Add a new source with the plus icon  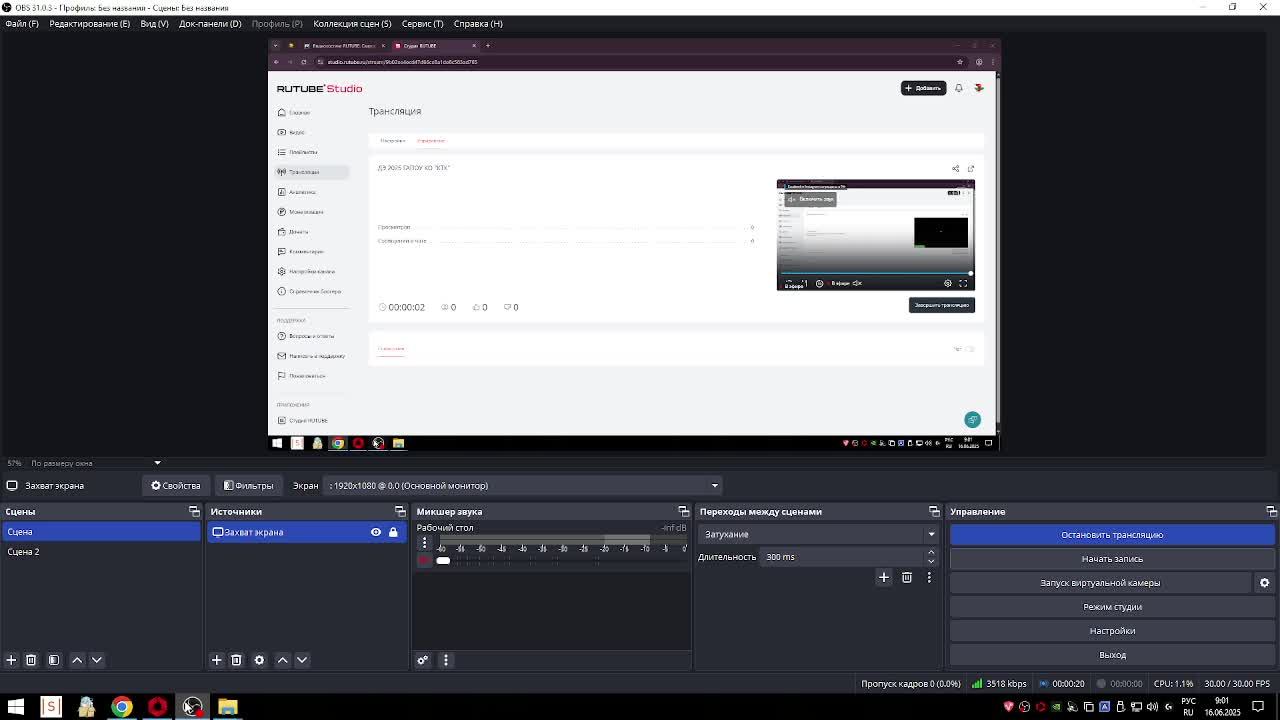216,660
